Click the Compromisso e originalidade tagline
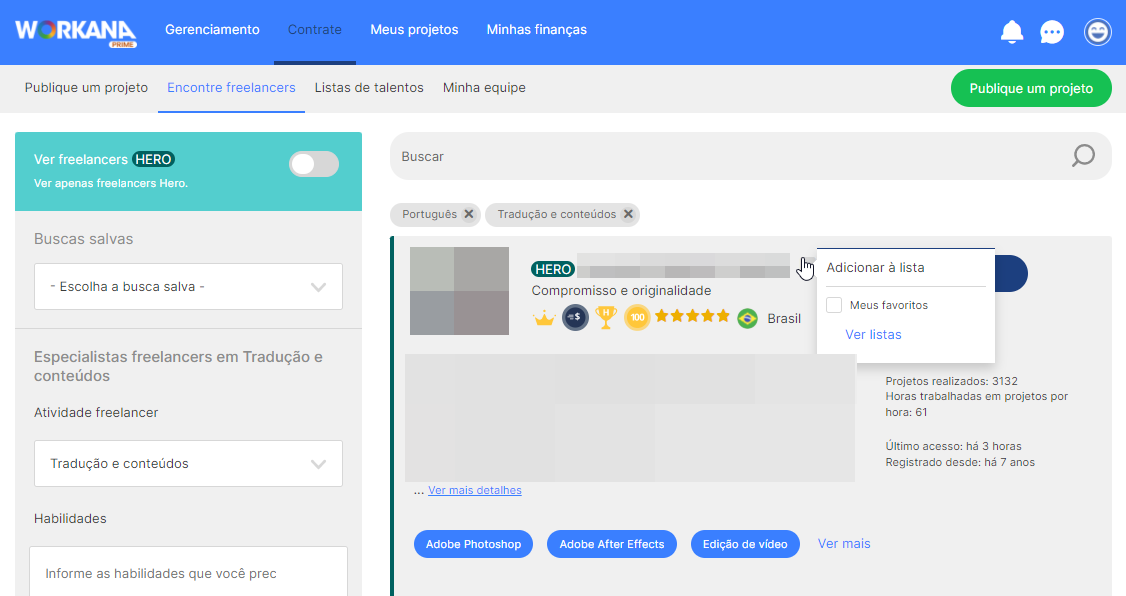 [x=621, y=291]
